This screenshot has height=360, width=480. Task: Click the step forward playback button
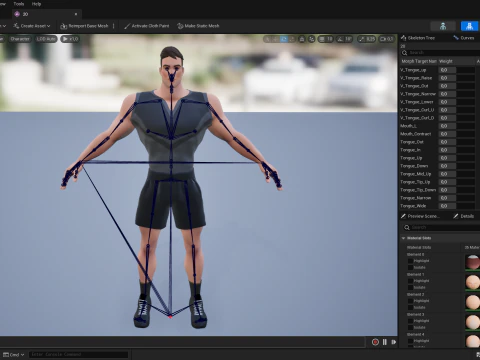(394, 342)
